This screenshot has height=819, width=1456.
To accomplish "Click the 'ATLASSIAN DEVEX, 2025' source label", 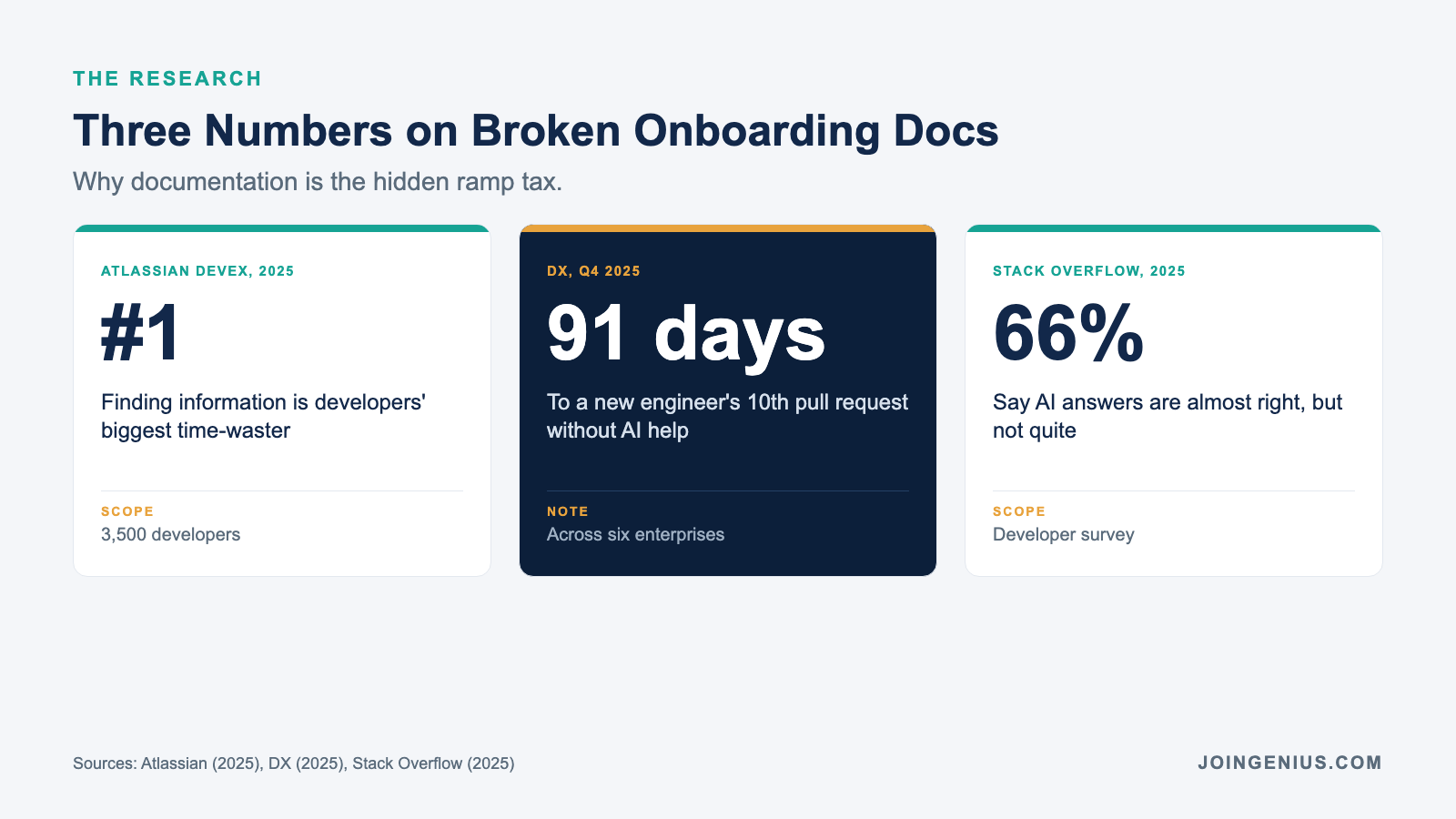I will coord(197,271).
